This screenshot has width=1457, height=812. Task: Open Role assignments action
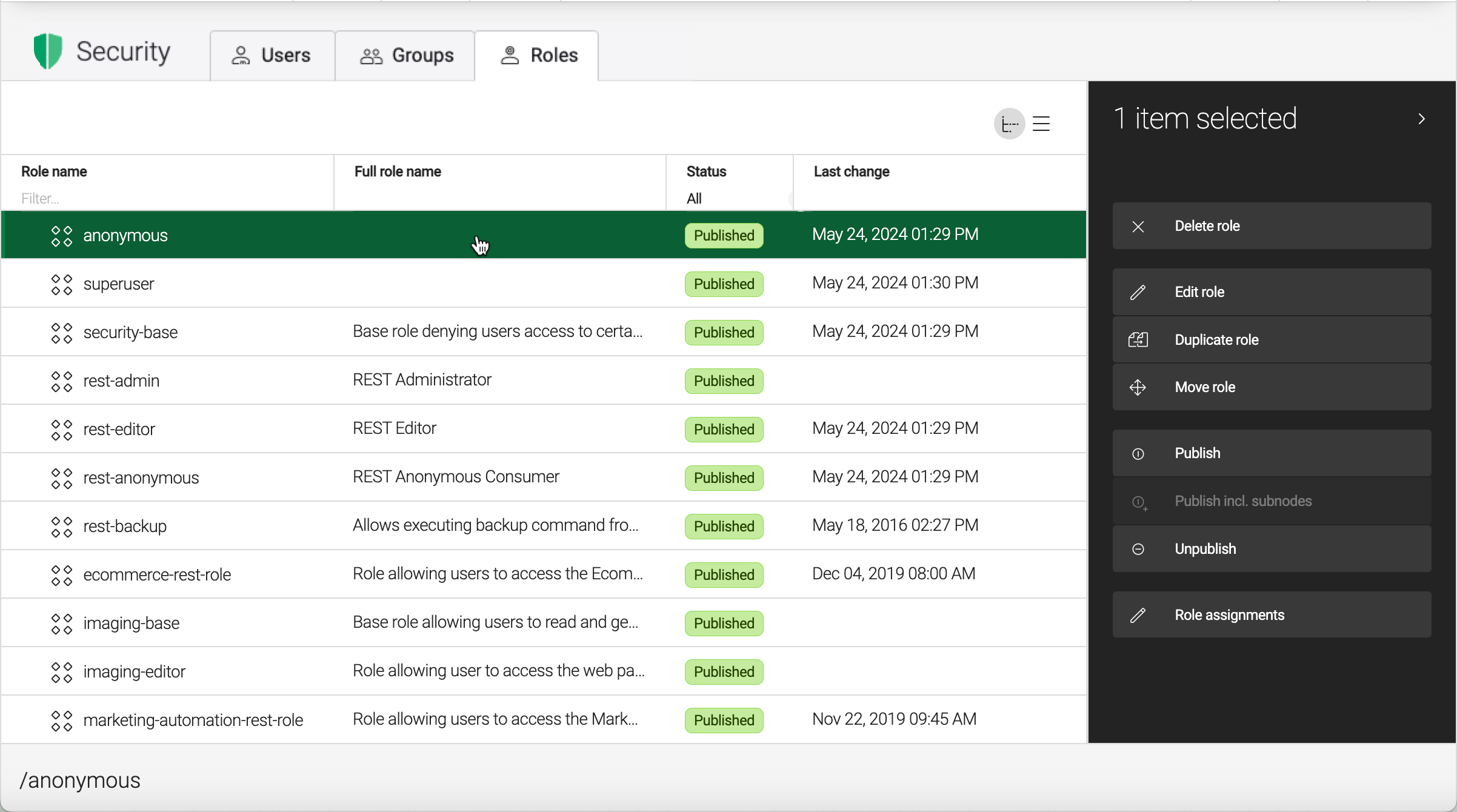(x=1271, y=615)
